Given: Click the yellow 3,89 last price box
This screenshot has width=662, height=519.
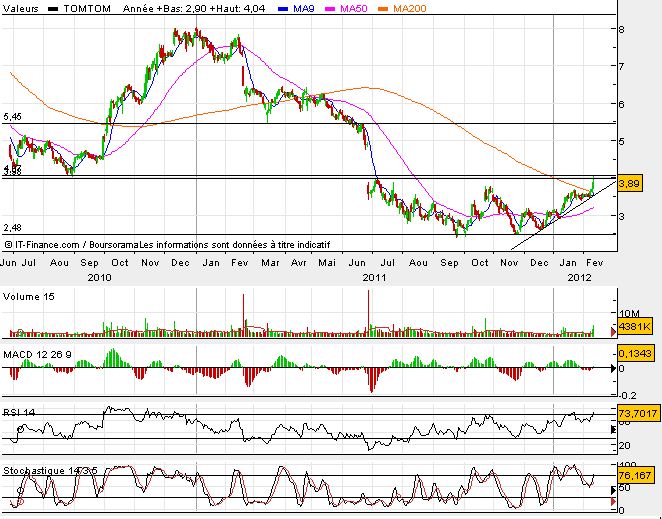Looking at the screenshot, I should 629,184.
